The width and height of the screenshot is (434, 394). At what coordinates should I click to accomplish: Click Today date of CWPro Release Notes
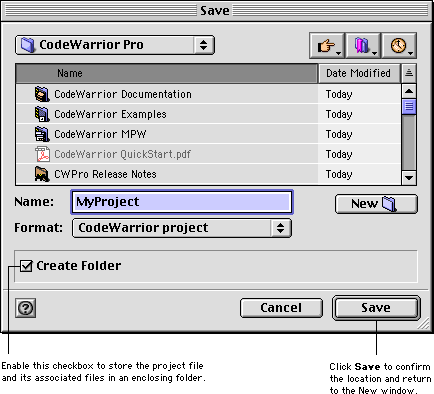339,175
